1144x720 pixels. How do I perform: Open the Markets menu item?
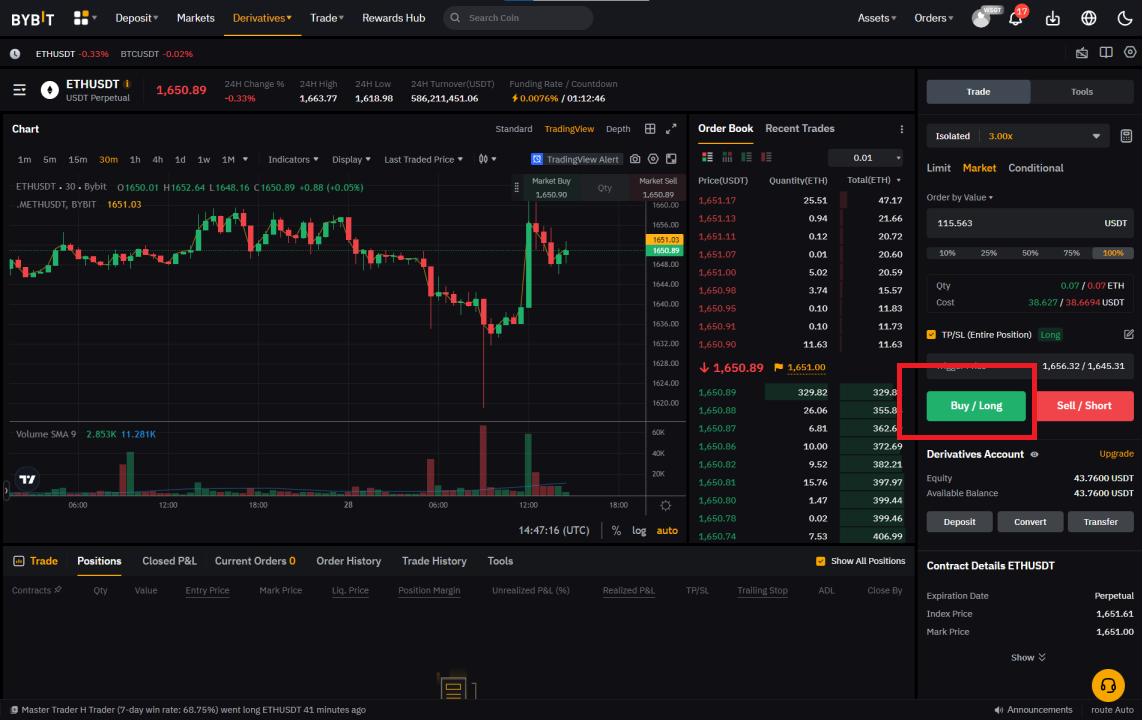click(x=196, y=18)
